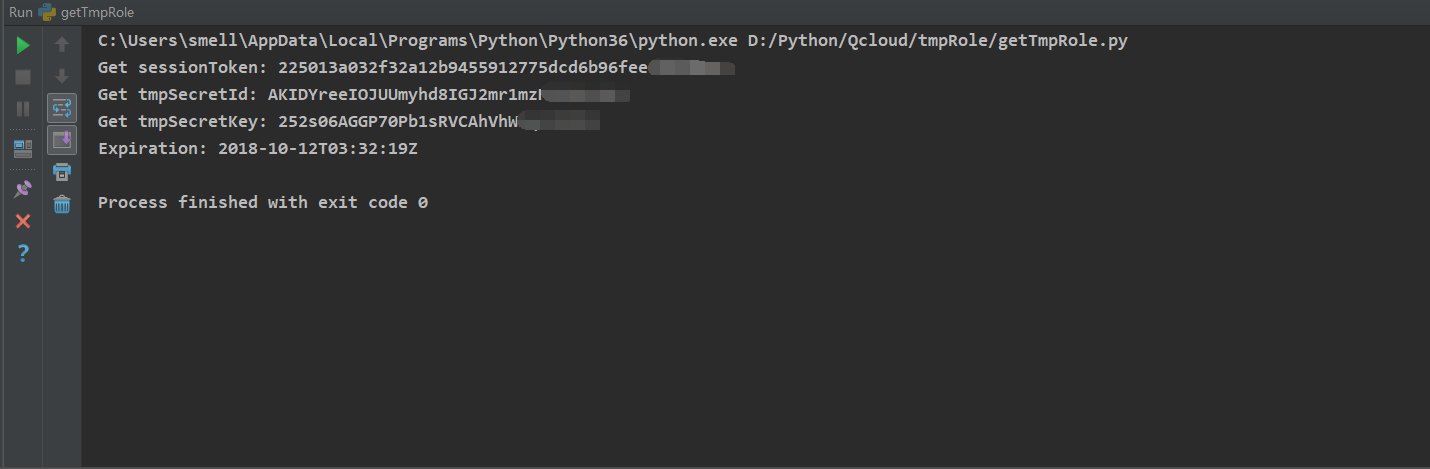
Task: Toggle scroll to end of output
Action: coord(62,139)
